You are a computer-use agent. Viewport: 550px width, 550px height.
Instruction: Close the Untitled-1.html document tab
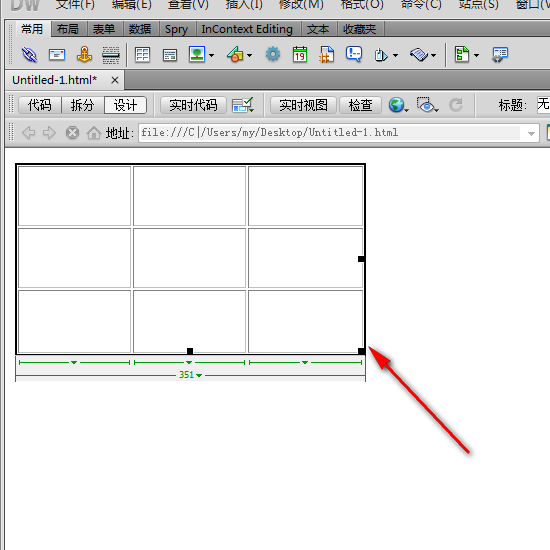(114, 80)
